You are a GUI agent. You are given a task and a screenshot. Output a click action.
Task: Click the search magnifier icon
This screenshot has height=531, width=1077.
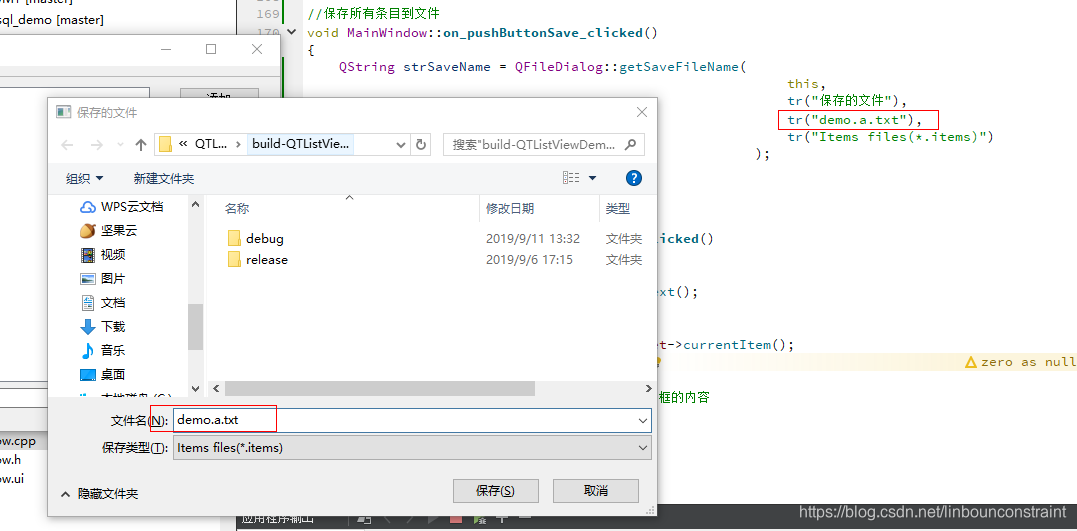pos(632,144)
